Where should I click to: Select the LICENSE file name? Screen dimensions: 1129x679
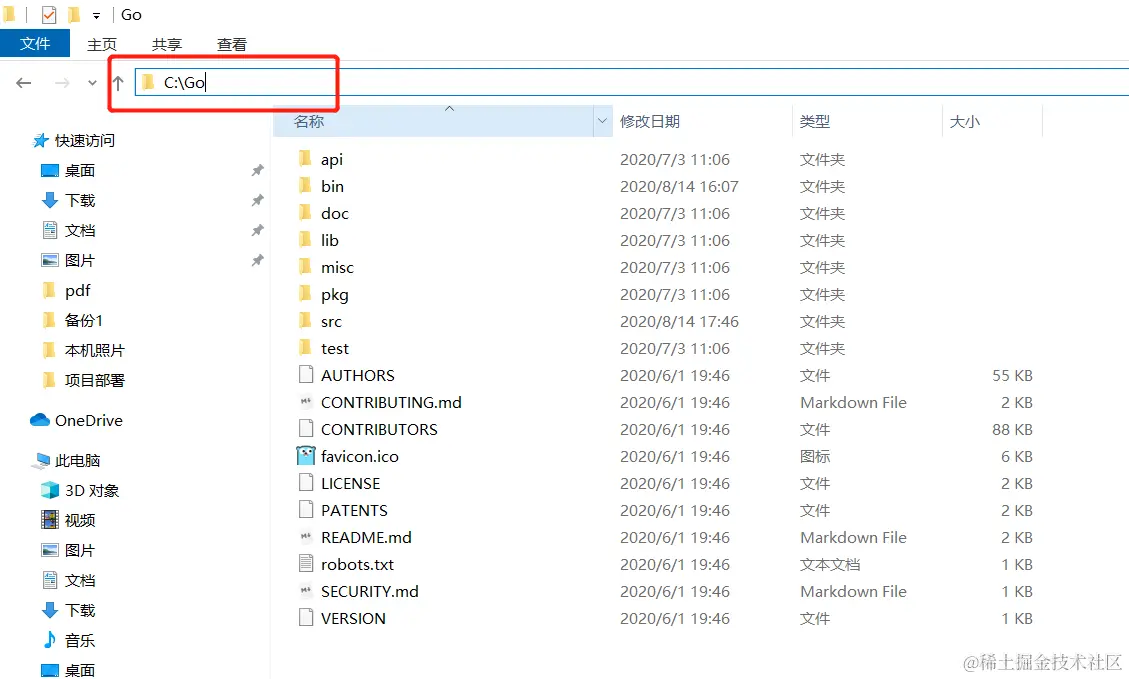coord(350,483)
